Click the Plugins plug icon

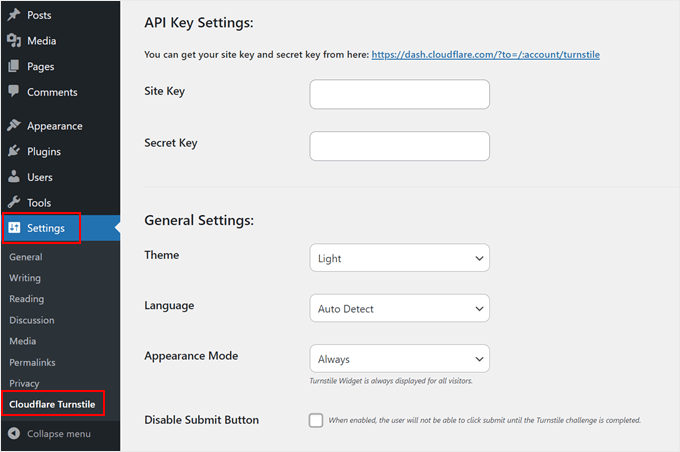pyautogui.click(x=14, y=151)
